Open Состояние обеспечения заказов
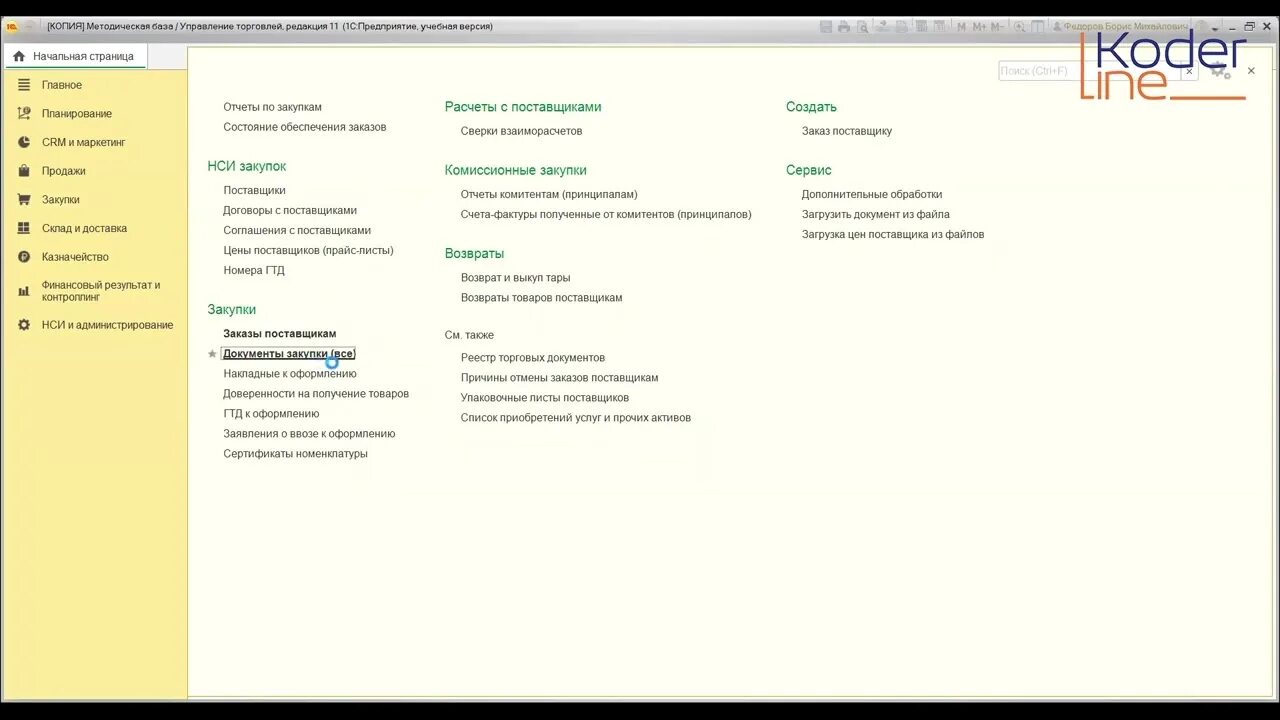Screen dimensions: 1280x720 tap(304, 127)
